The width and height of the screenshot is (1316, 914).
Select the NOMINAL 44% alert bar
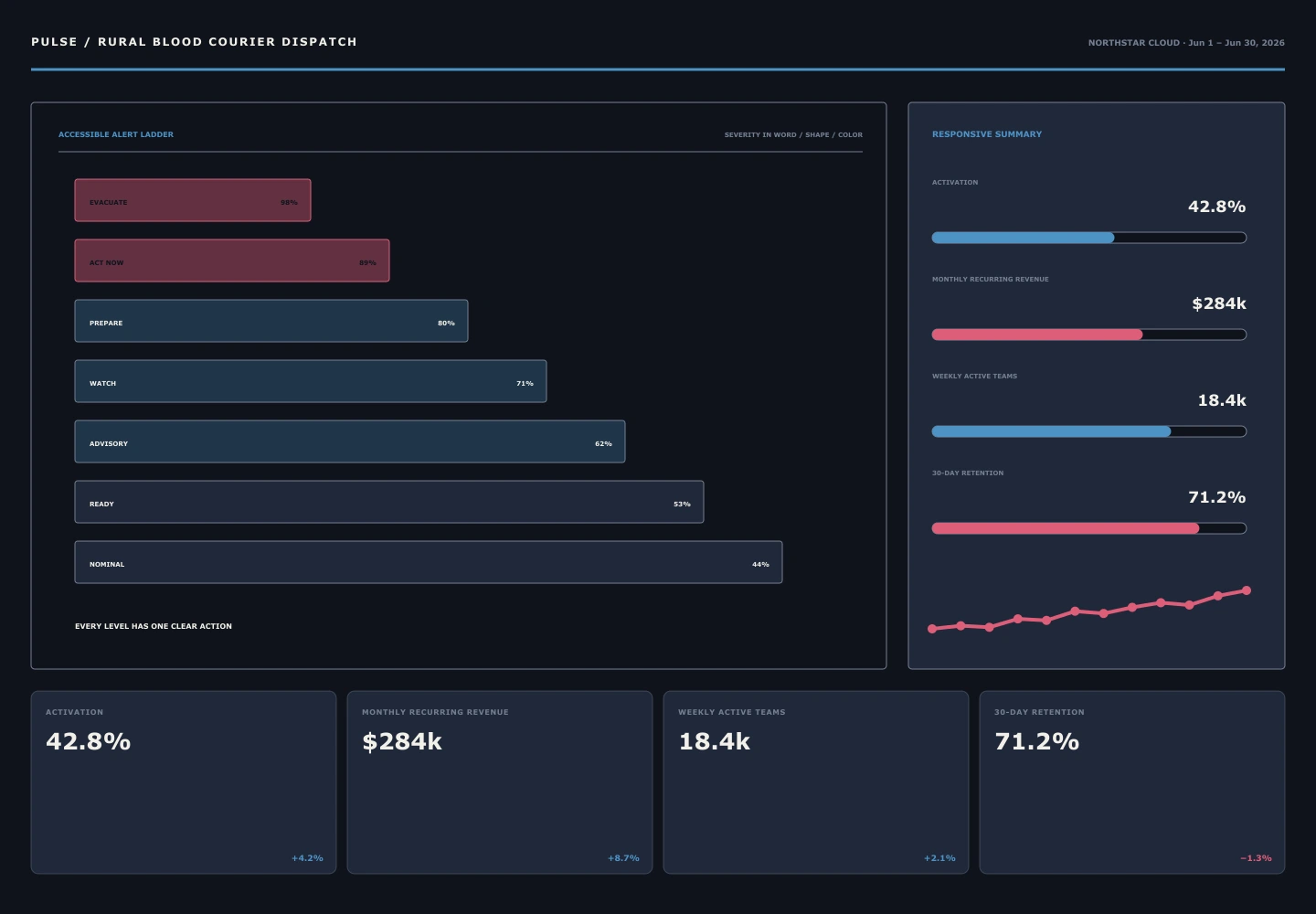click(x=429, y=562)
